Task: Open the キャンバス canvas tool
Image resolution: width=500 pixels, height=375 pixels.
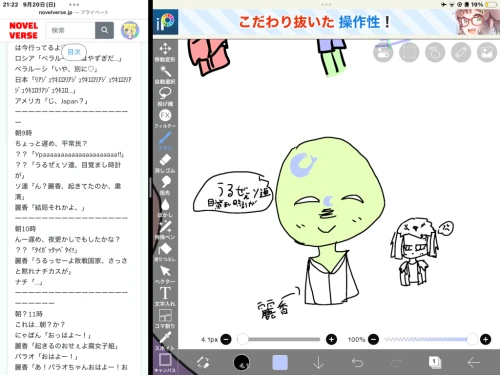Action: pos(165,363)
